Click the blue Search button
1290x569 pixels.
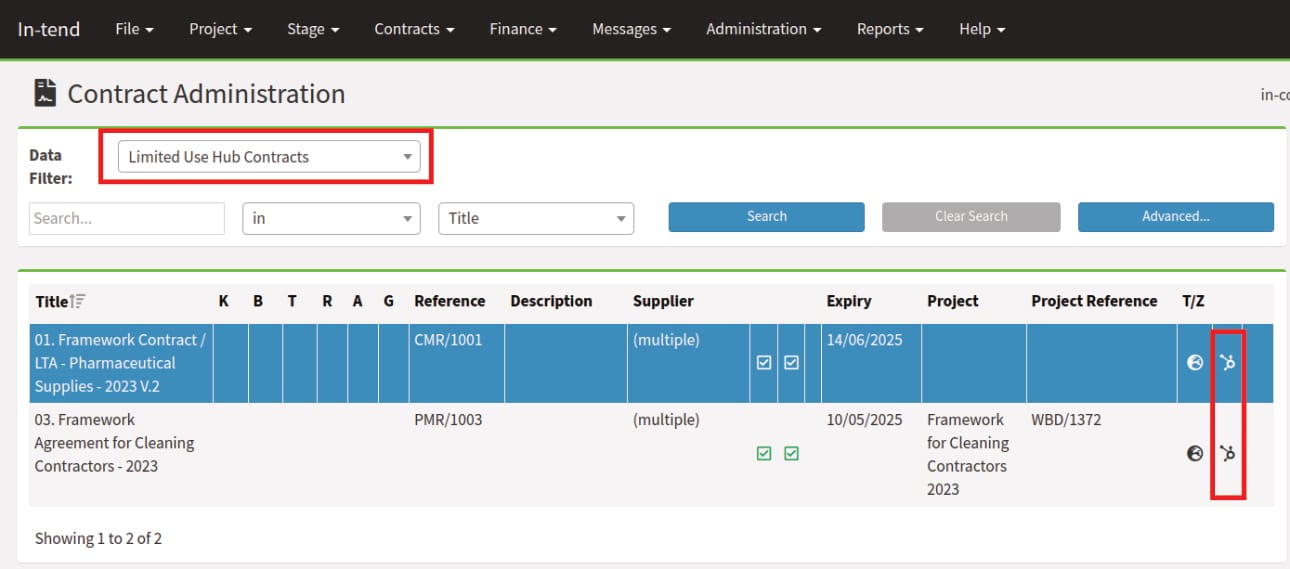pos(766,216)
